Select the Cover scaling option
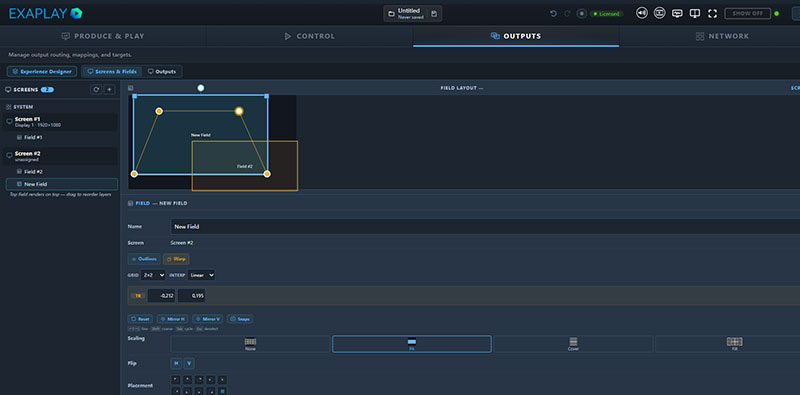Viewport: 800px width, 395px height. pos(573,344)
